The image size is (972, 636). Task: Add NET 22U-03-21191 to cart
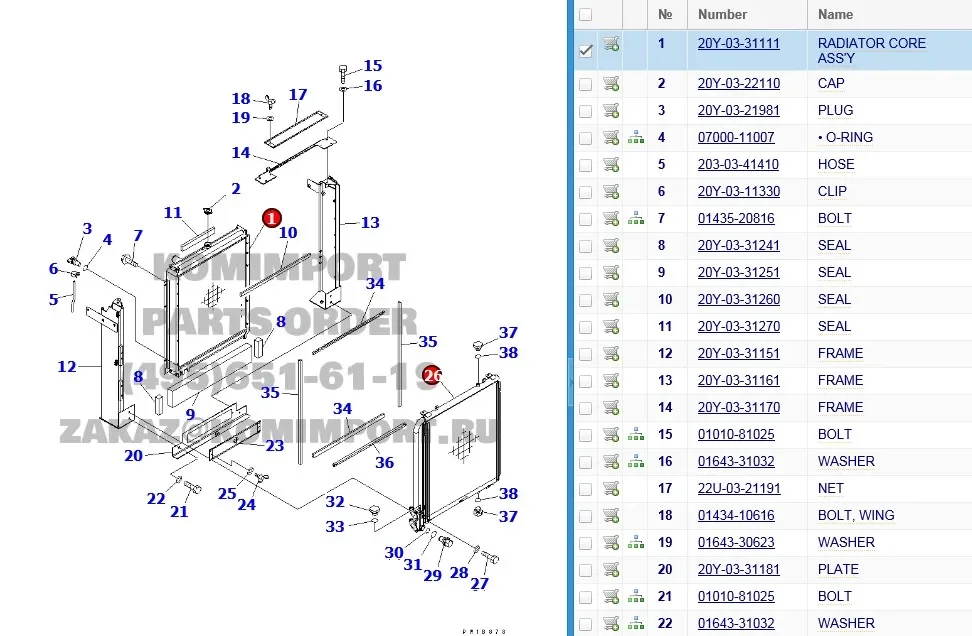click(611, 488)
